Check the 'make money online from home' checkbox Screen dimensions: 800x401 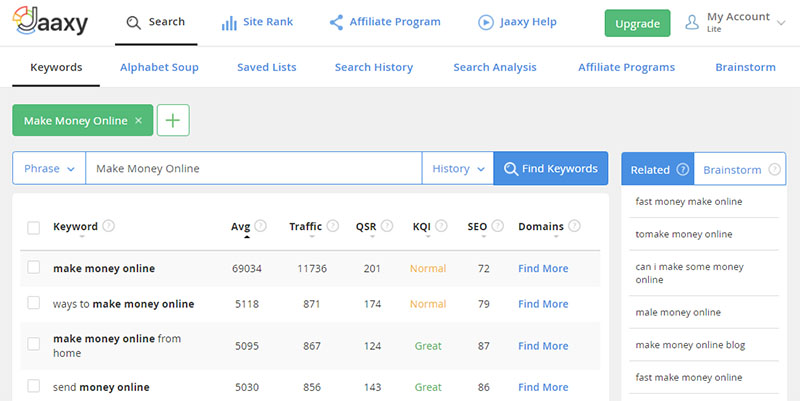click(34, 344)
